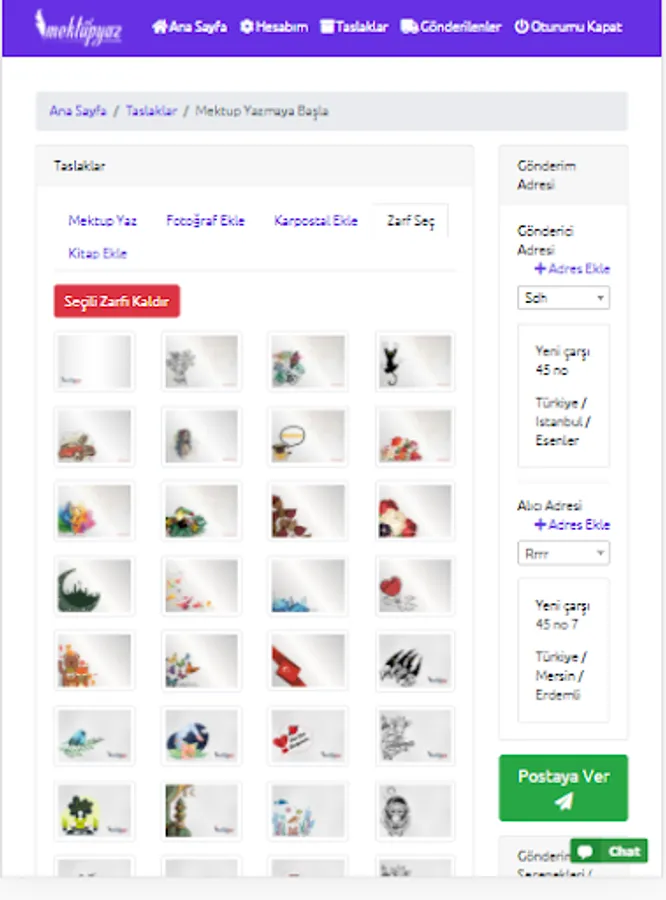Image resolution: width=666 pixels, height=900 pixels.
Task: Add recipient address via Adres Ekle
Action: [572, 525]
